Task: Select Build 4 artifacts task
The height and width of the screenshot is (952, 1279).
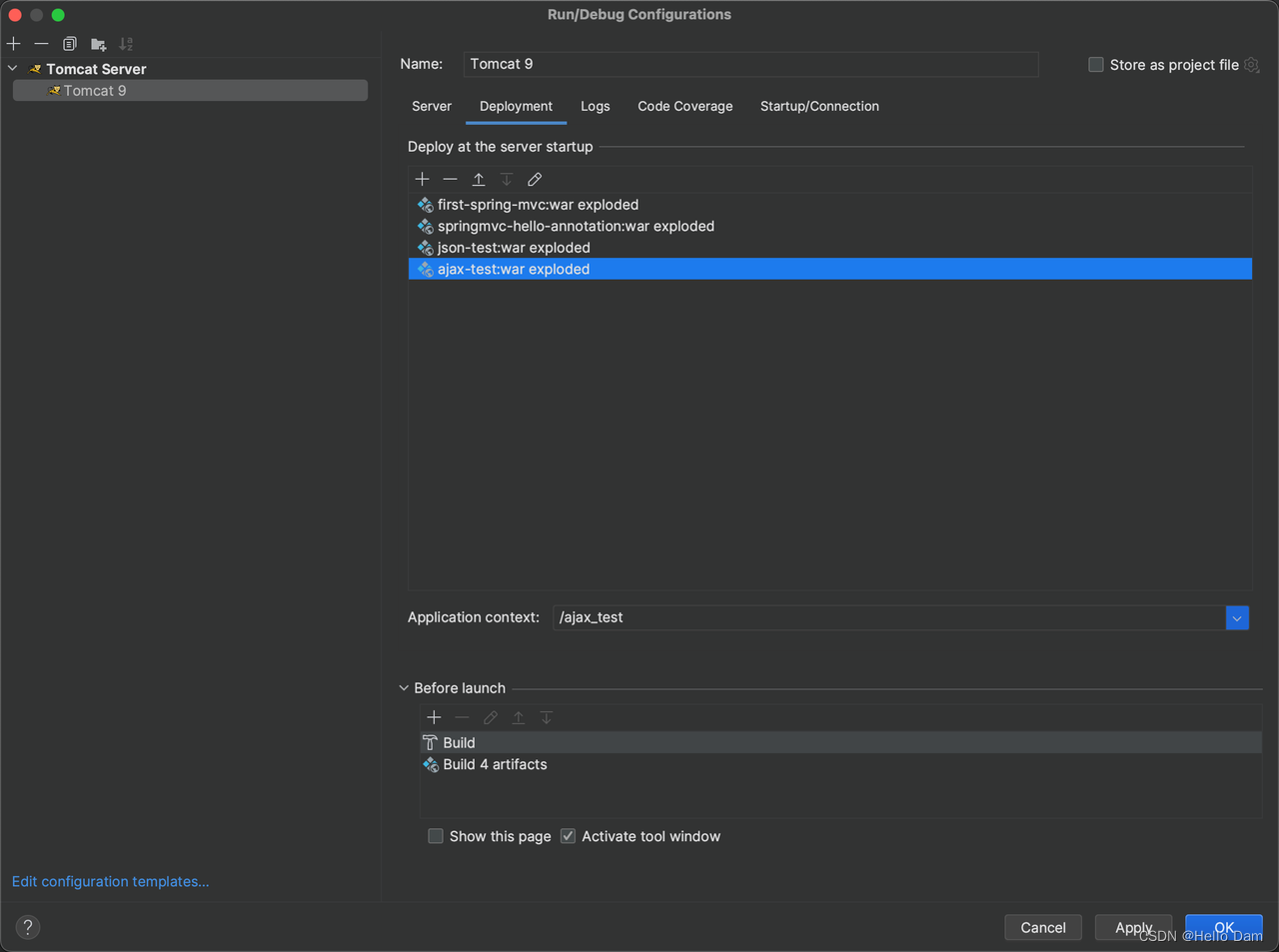Action: pyautogui.click(x=840, y=764)
